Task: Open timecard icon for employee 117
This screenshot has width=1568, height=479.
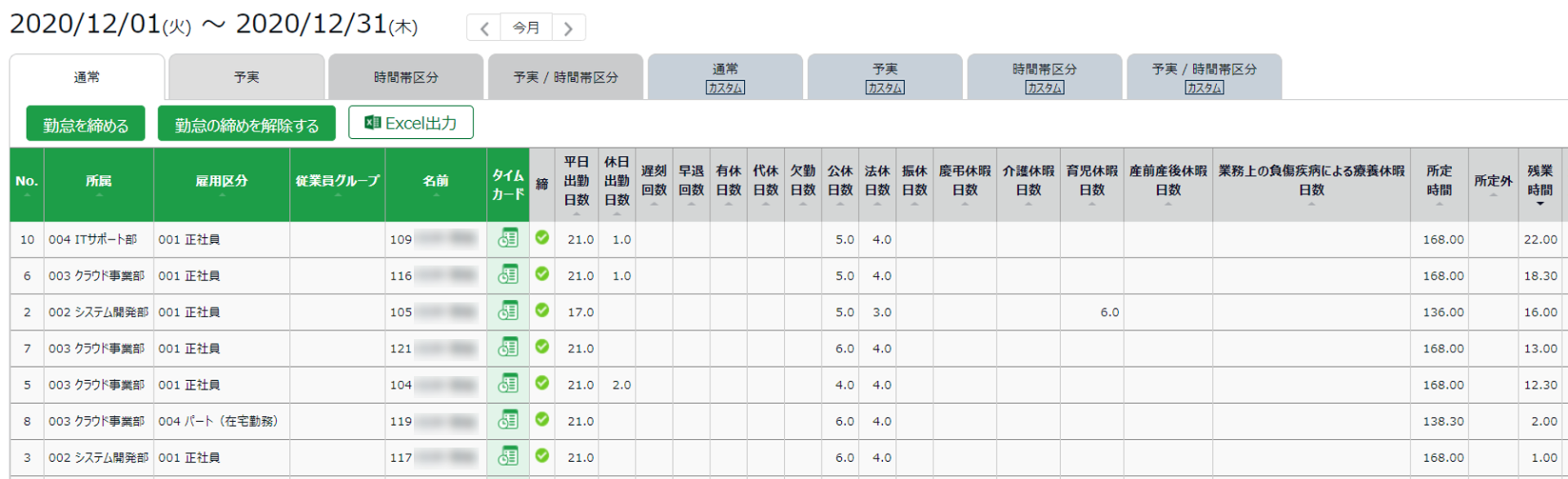Action: [x=508, y=457]
